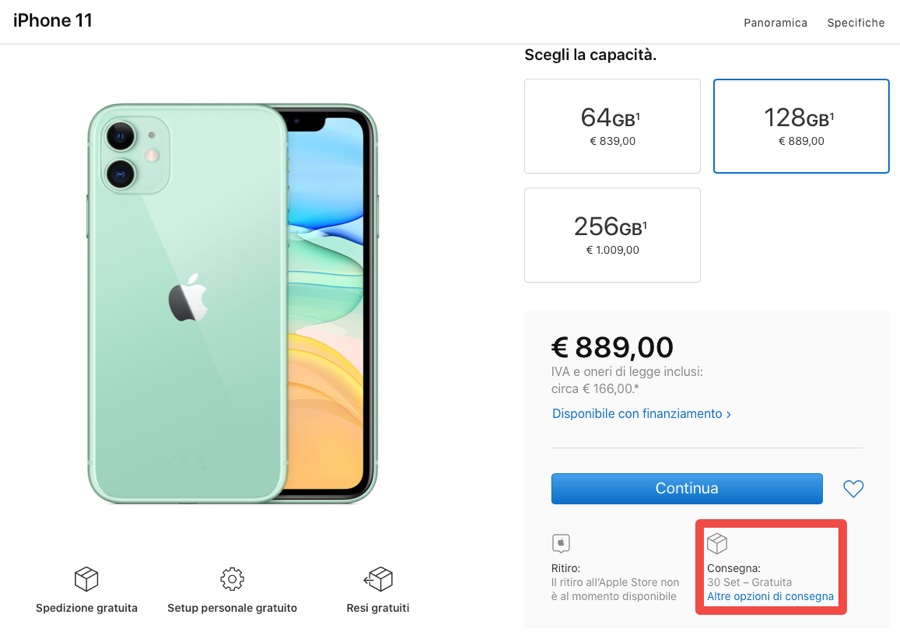Click the Spedizione gratuita label
This screenshot has width=900, height=636.
tap(87, 608)
